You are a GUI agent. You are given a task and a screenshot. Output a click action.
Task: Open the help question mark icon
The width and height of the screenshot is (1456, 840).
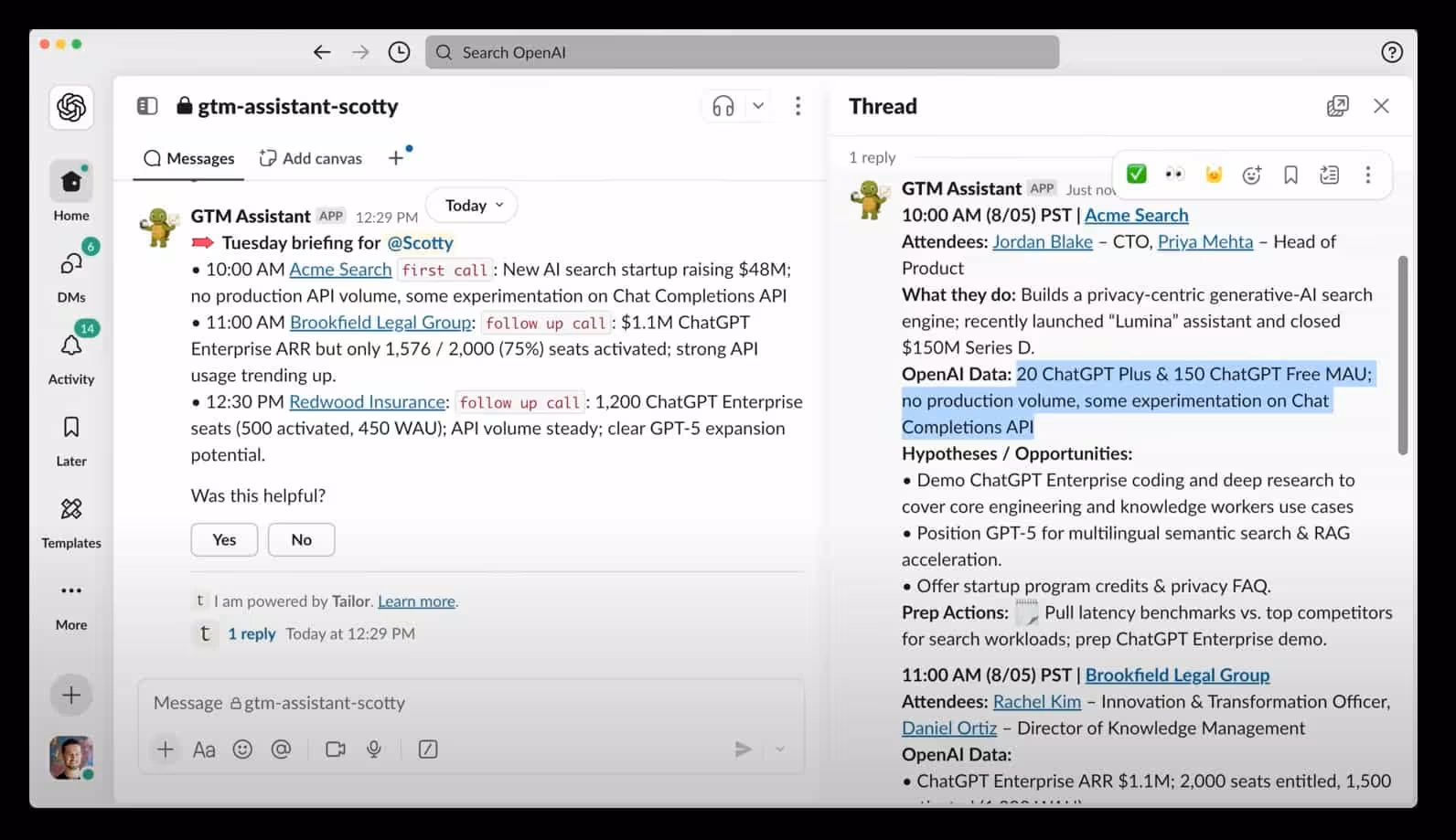tap(1392, 52)
